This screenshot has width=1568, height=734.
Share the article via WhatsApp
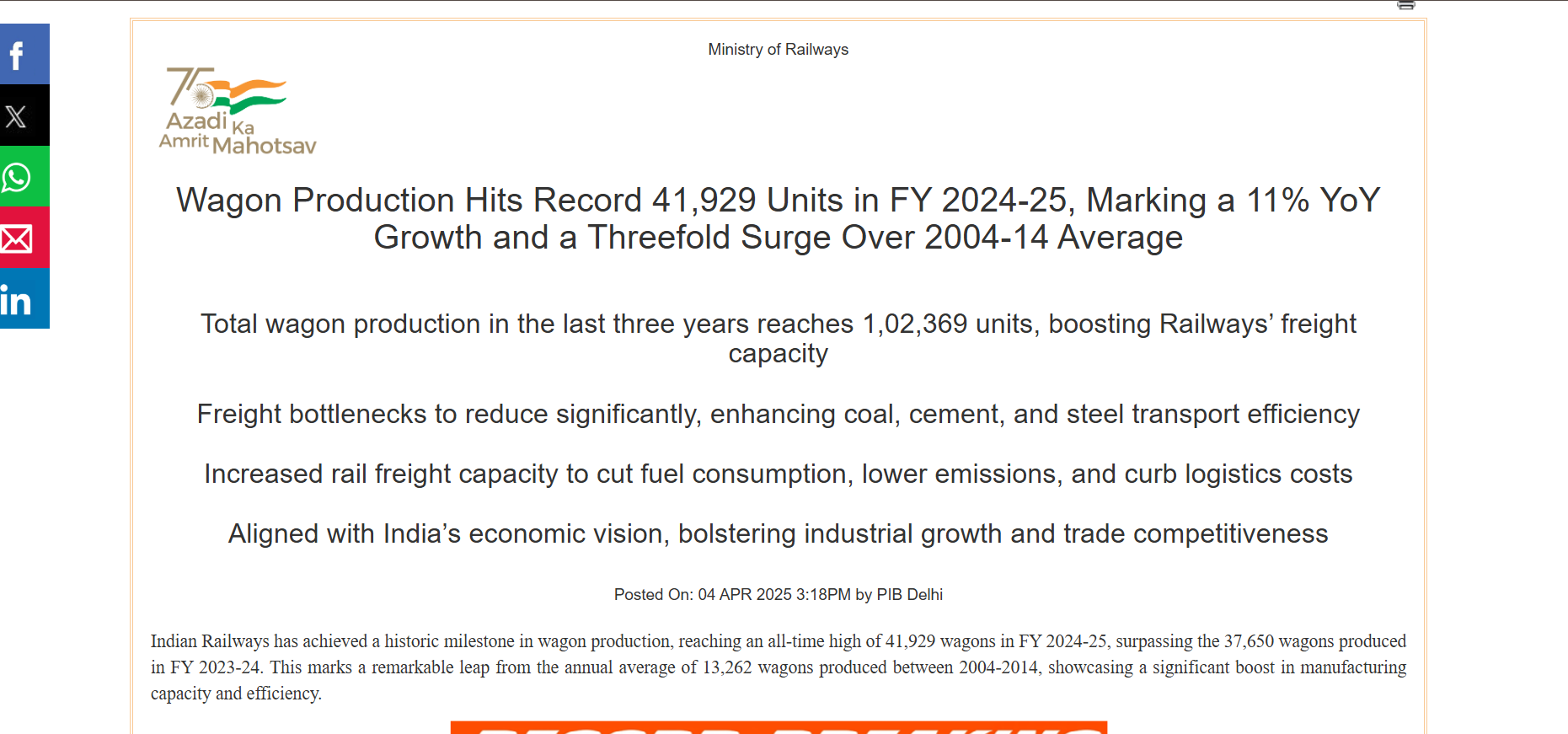click(x=24, y=177)
